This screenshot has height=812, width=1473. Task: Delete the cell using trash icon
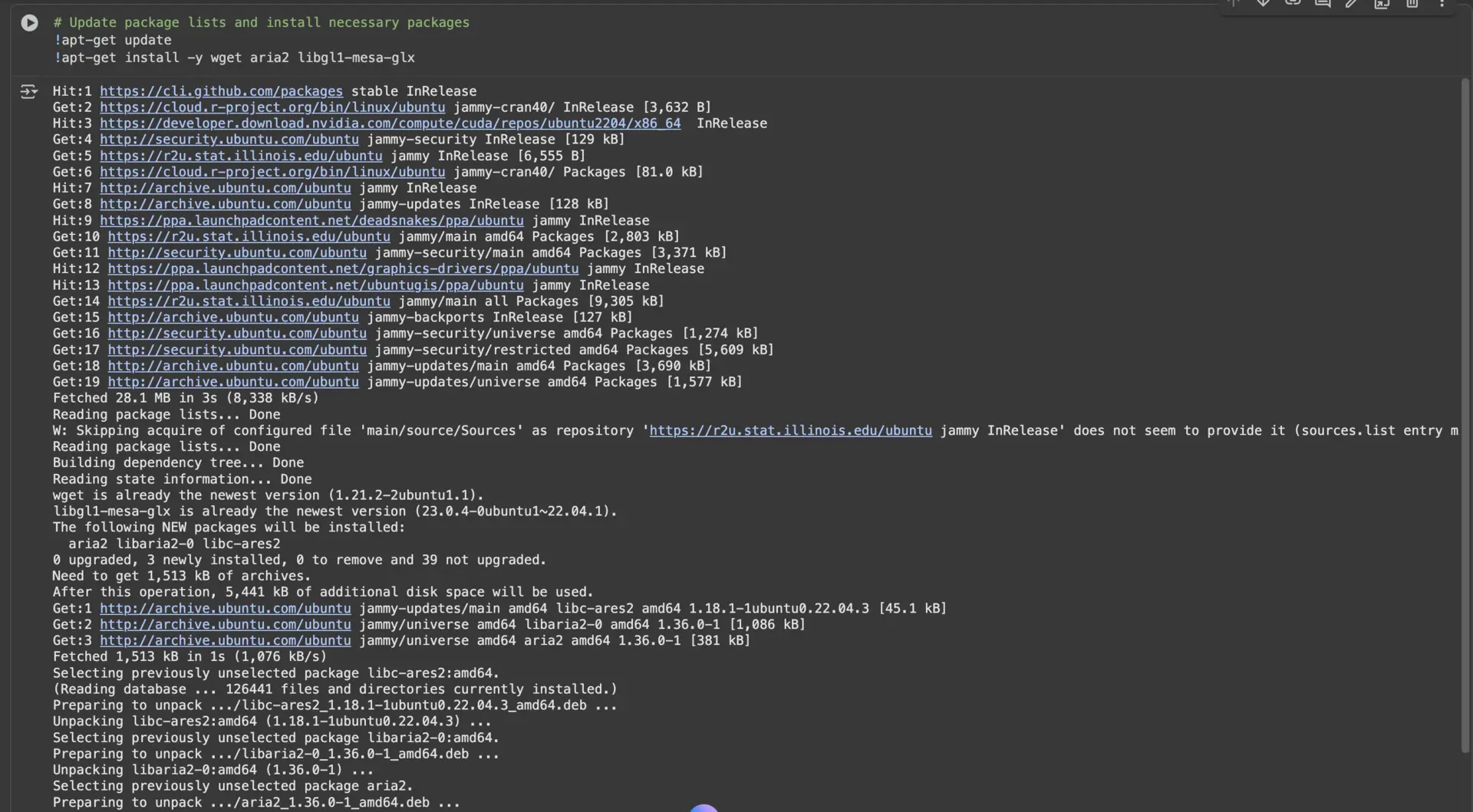[x=1412, y=4]
